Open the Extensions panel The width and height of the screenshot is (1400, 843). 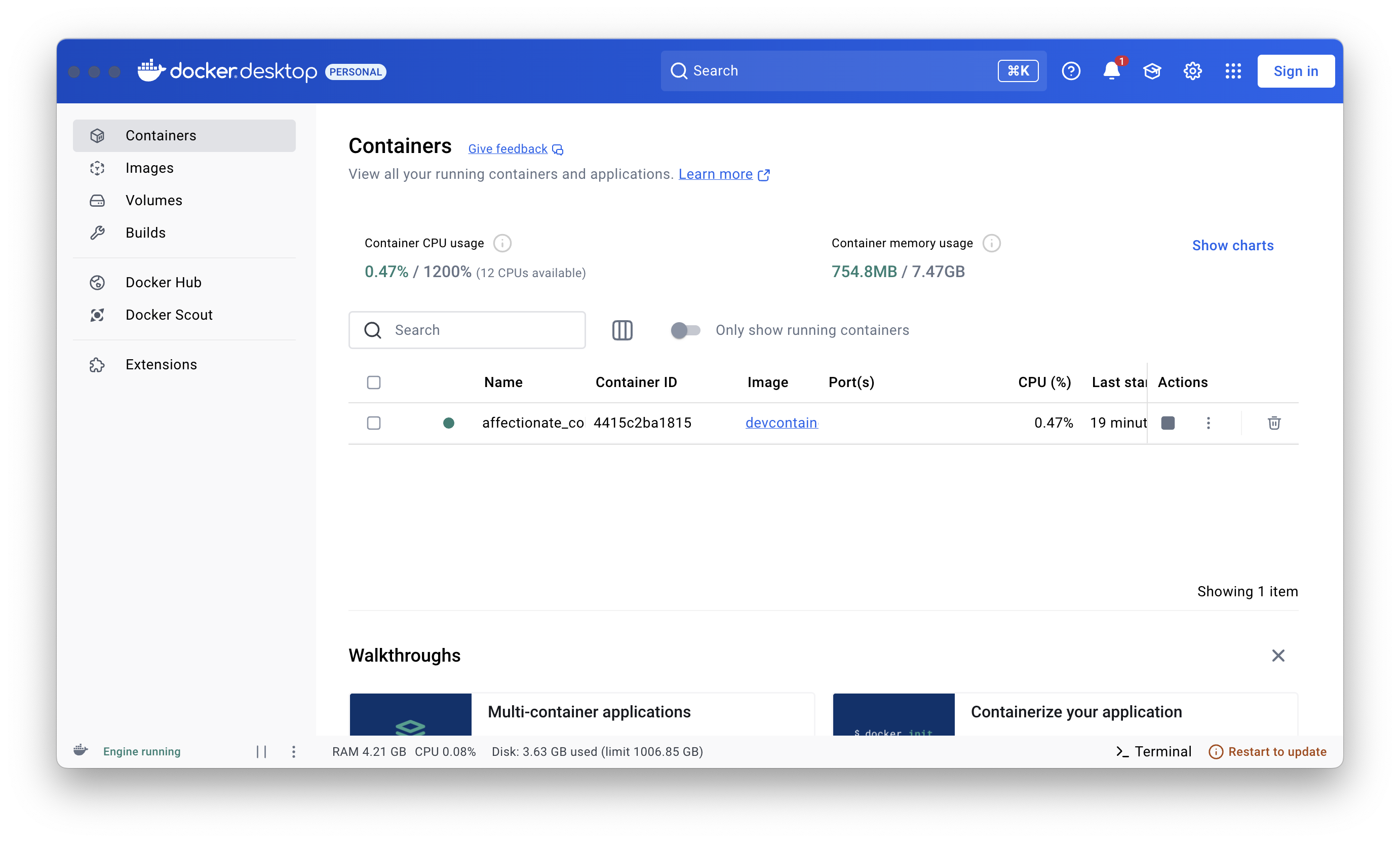point(161,364)
